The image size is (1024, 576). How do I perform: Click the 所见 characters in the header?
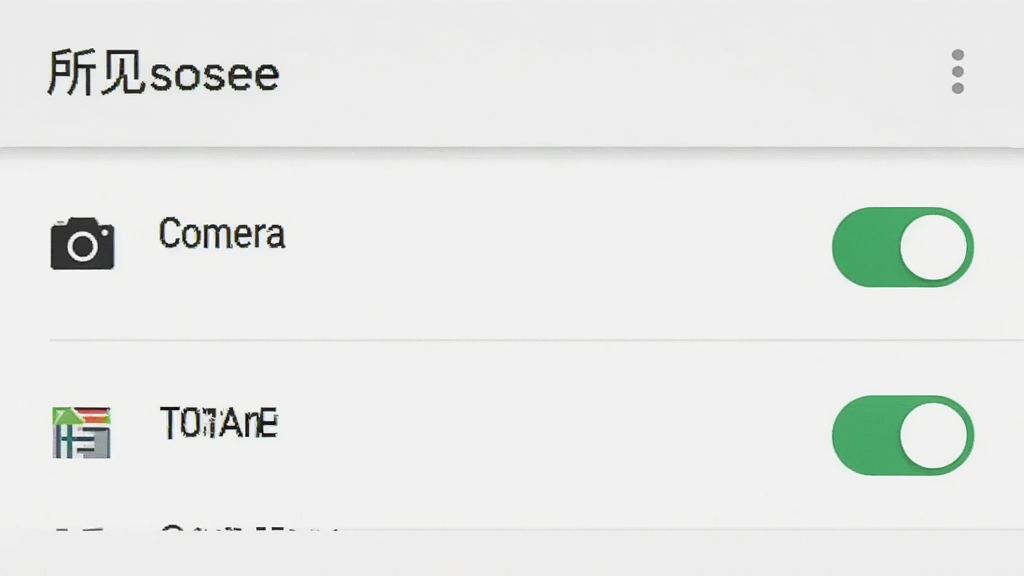[96, 72]
